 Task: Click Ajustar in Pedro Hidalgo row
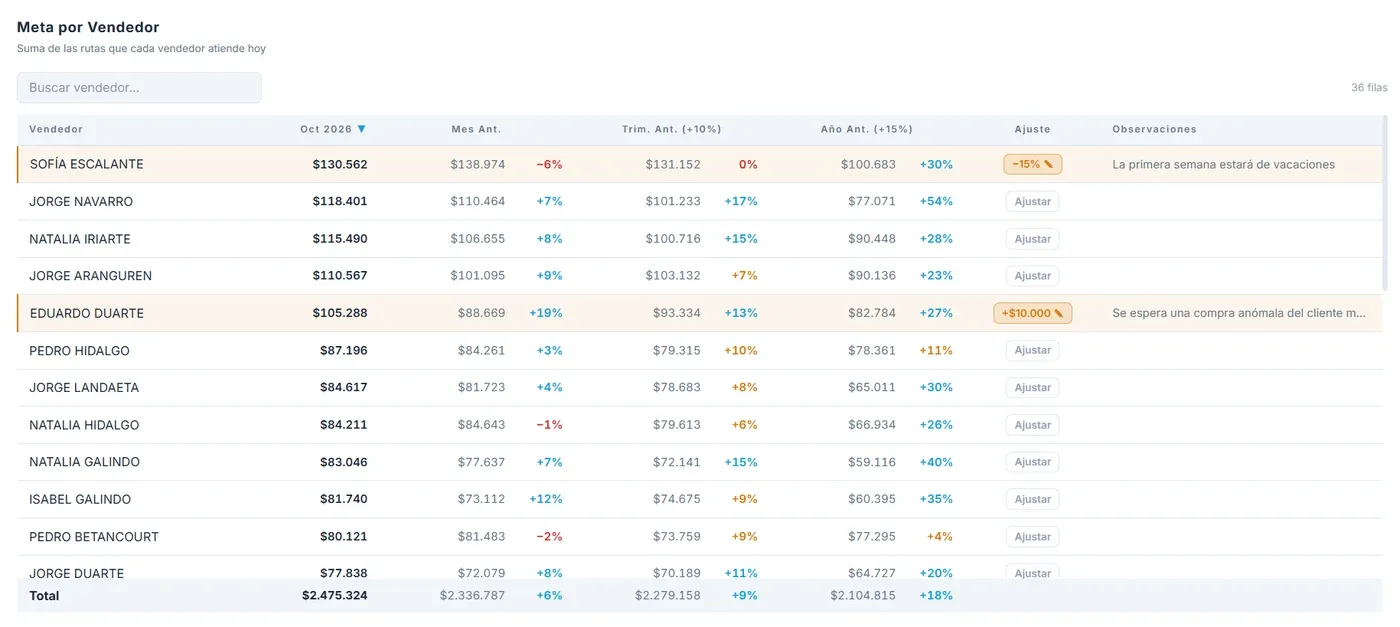click(1032, 351)
